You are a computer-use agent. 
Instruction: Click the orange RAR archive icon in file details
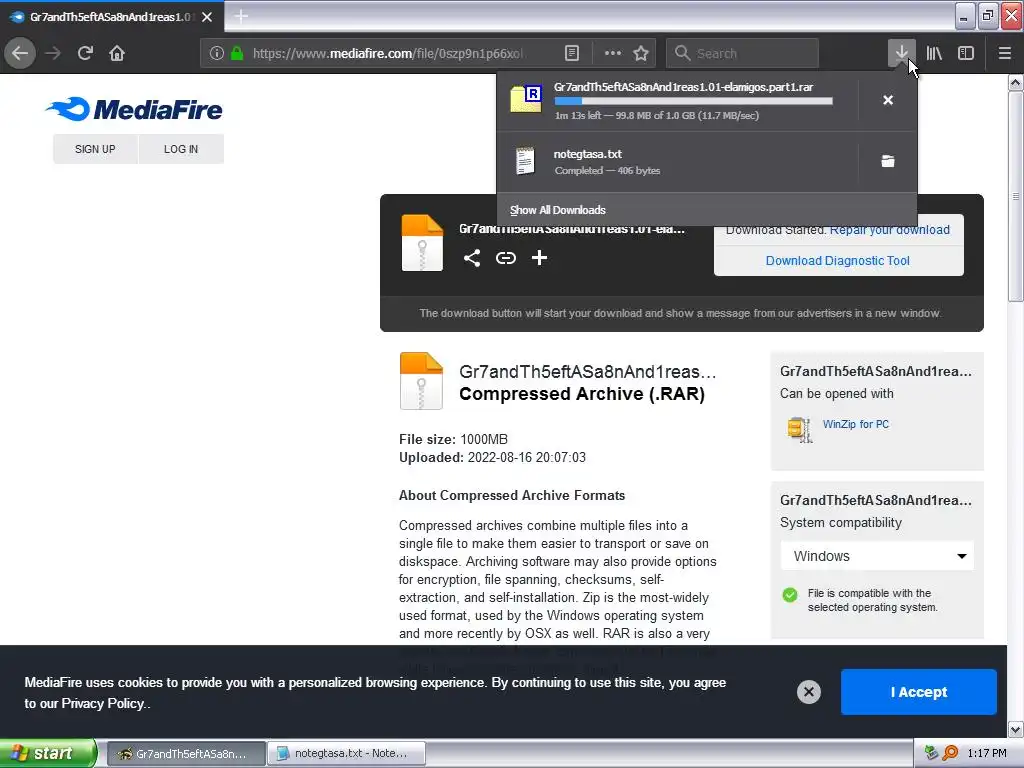(421, 381)
